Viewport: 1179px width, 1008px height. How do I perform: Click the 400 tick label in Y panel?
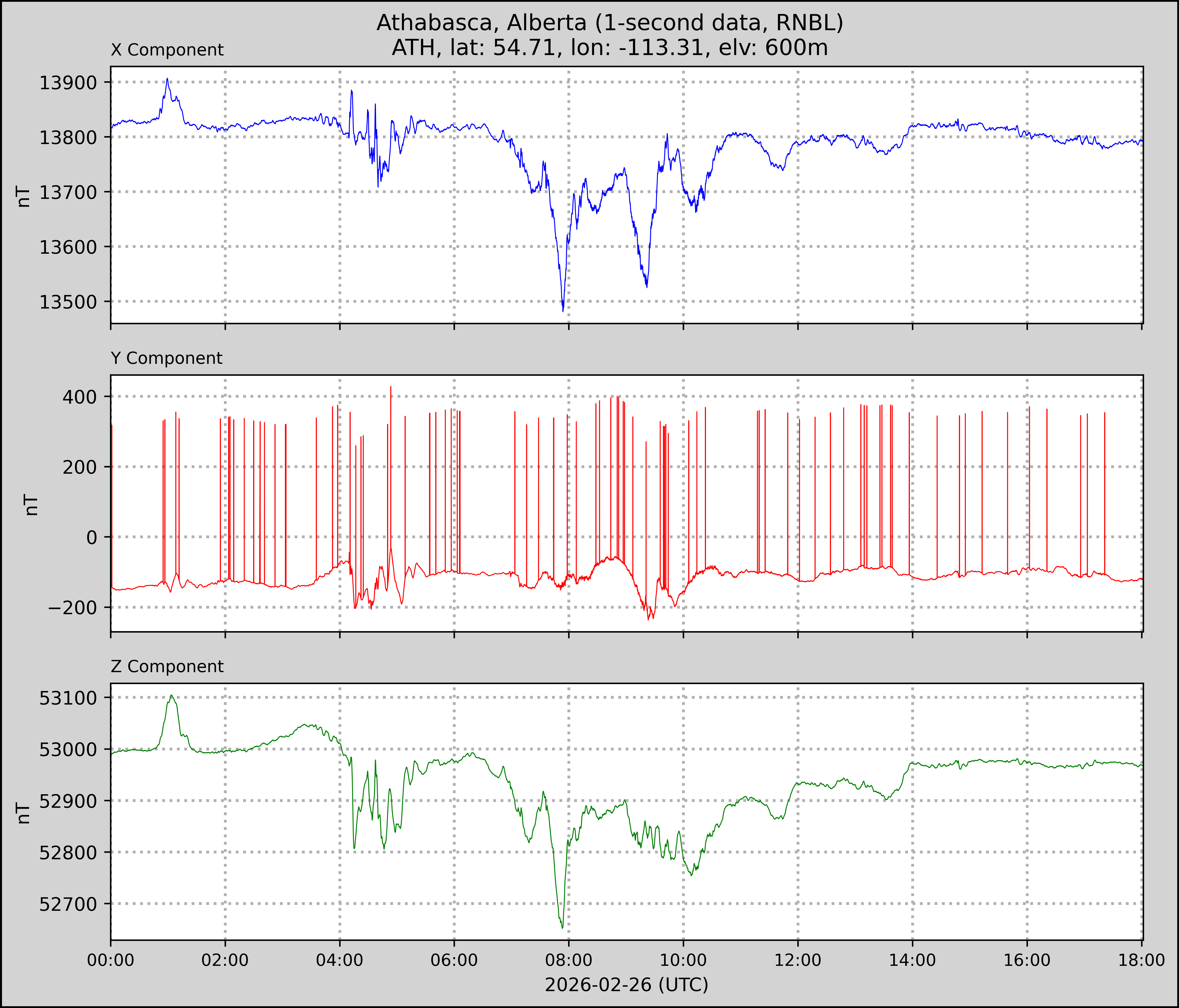[x=80, y=397]
